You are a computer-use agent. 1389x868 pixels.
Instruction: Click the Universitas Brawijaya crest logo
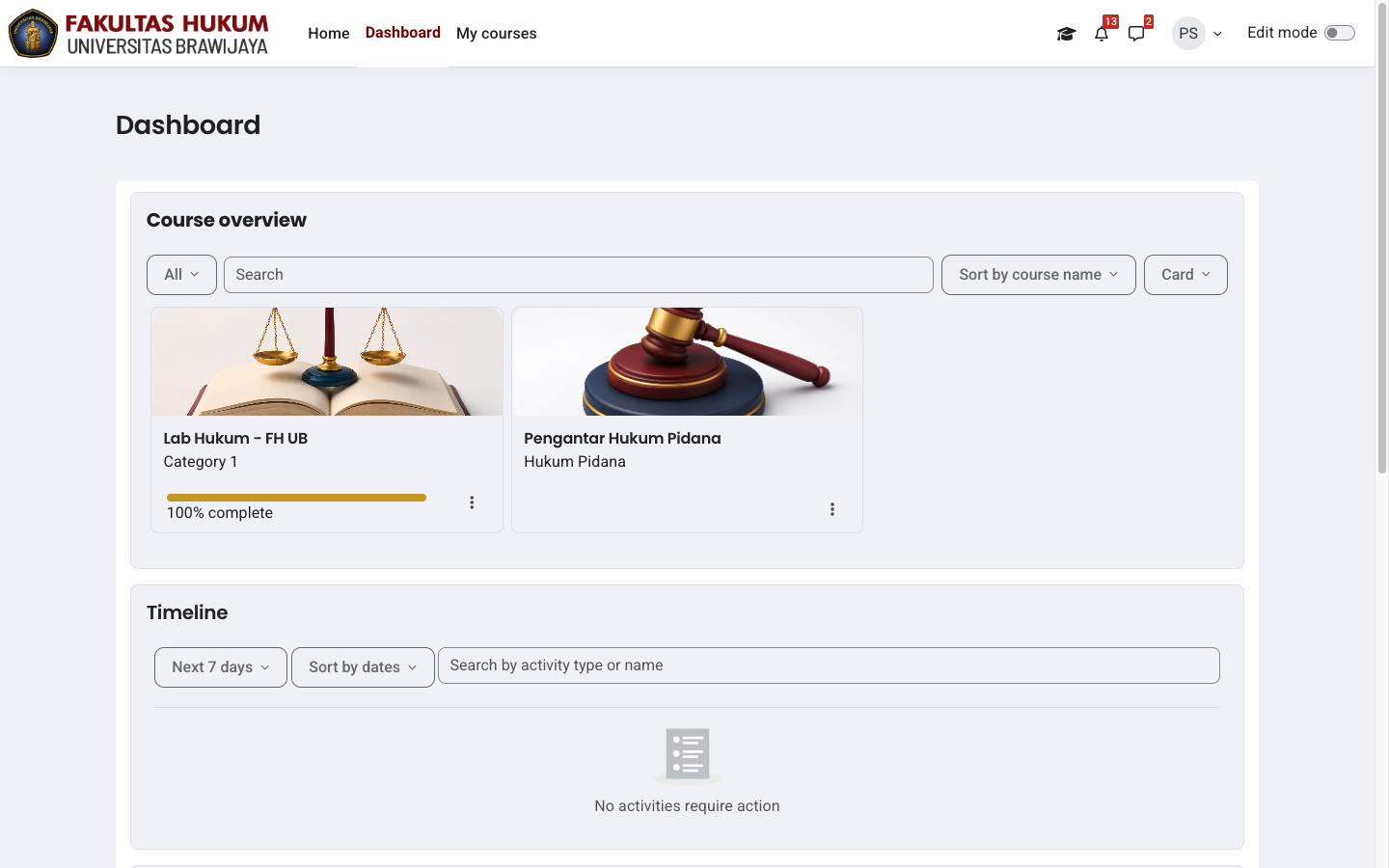[x=33, y=33]
